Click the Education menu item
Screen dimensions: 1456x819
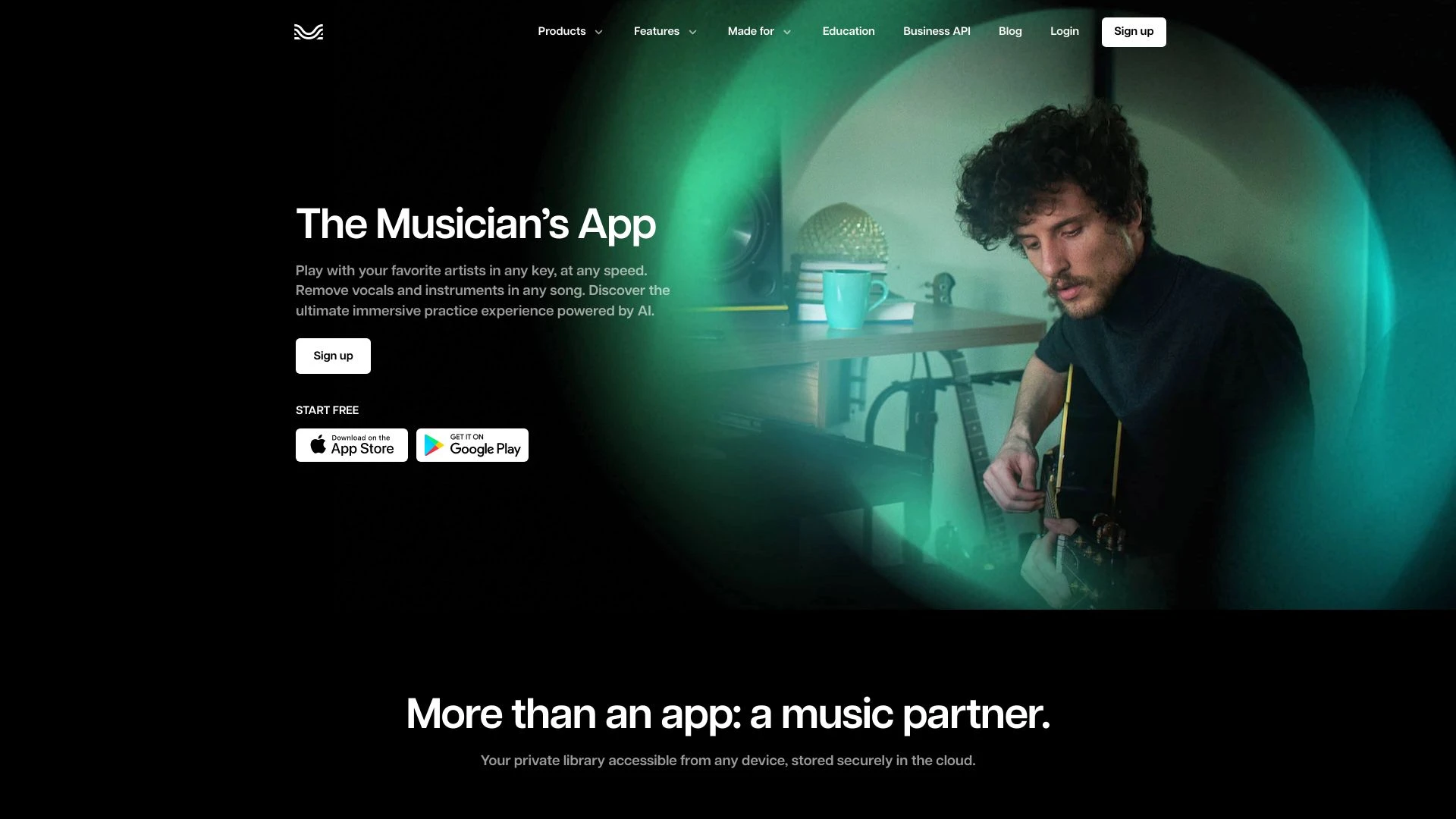coord(848,31)
